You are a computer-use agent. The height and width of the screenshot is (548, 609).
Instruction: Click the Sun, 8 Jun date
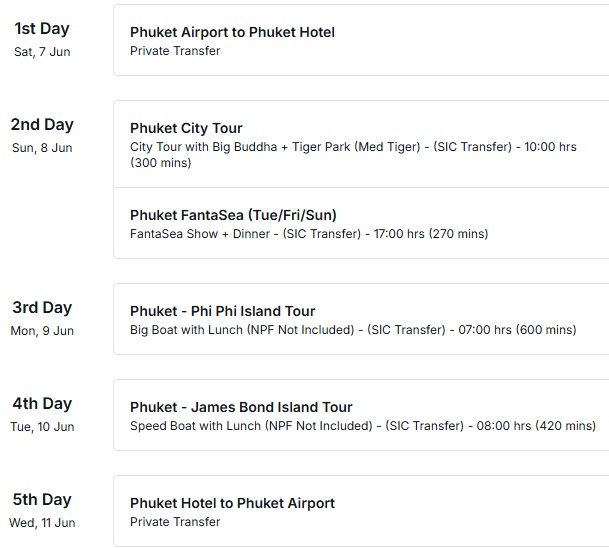pos(42,148)
